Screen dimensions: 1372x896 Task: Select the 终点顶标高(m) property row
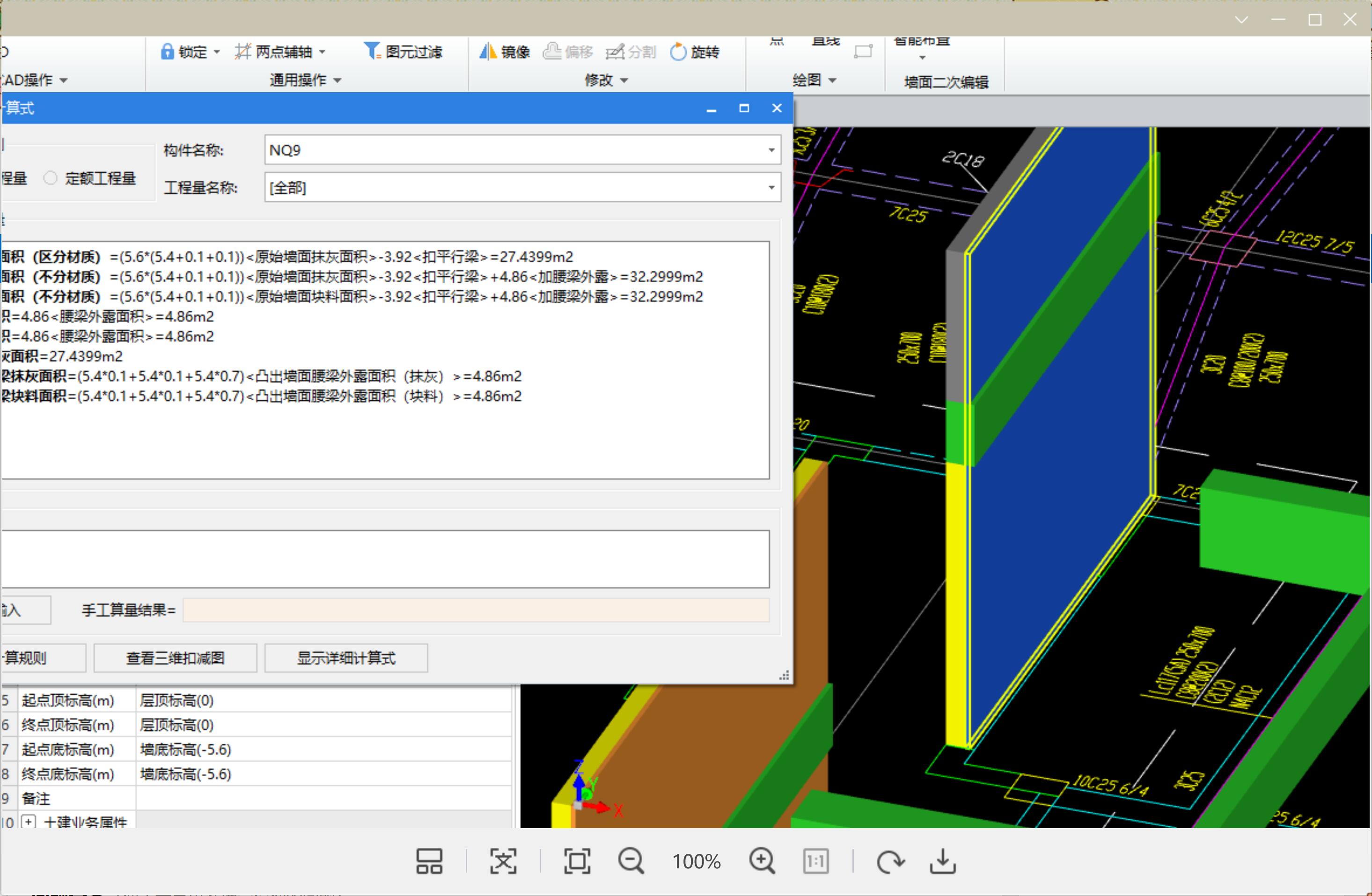pyautogui.click(x=257, y=724)
